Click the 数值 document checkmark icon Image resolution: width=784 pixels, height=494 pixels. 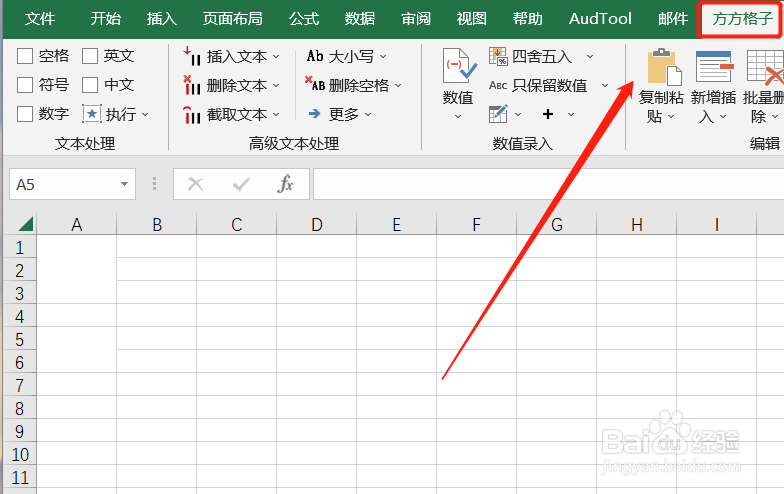pos(459,66)
